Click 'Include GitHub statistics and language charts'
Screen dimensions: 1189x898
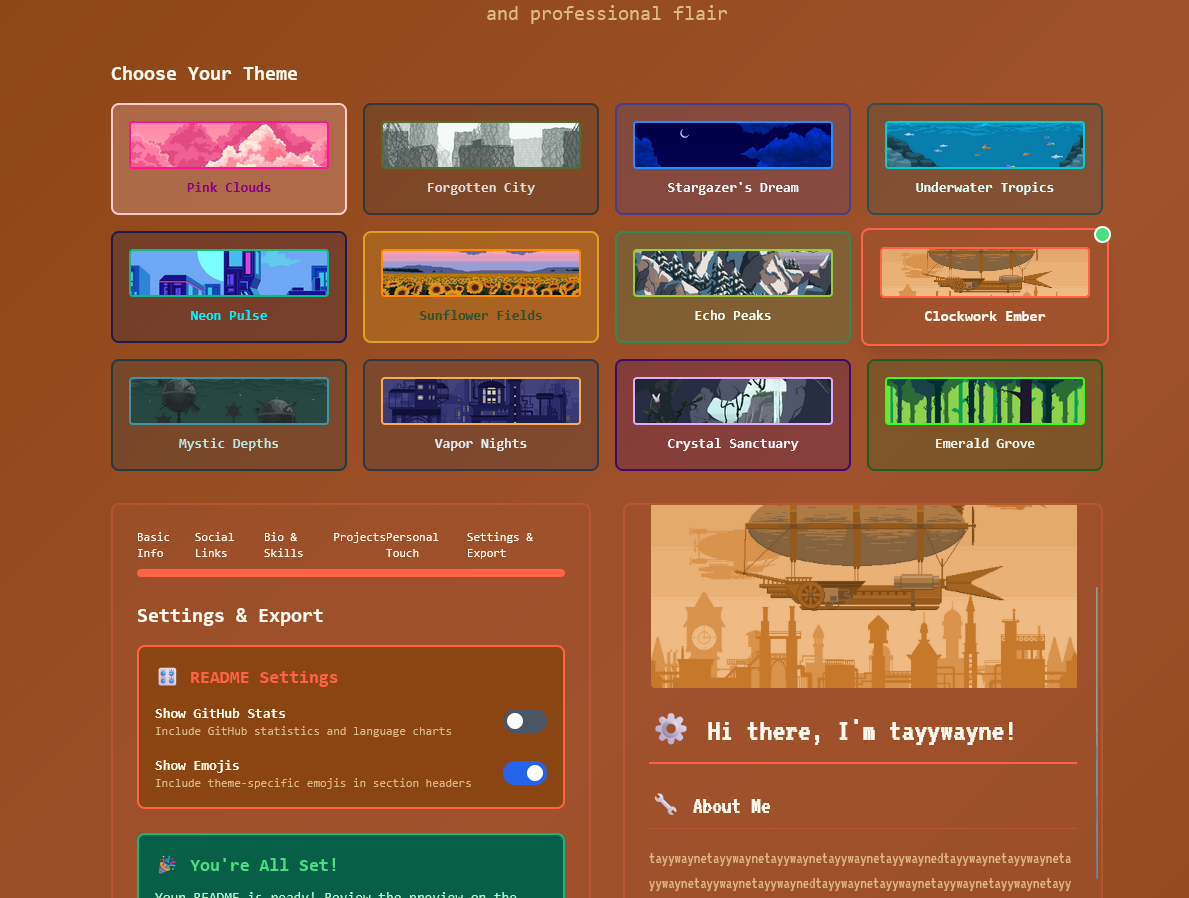(303, 731)
